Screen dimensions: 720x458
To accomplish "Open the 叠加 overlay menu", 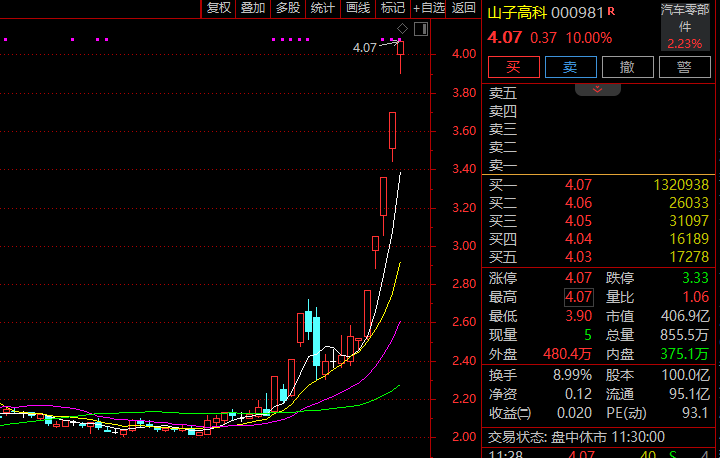I will (253, 8).
